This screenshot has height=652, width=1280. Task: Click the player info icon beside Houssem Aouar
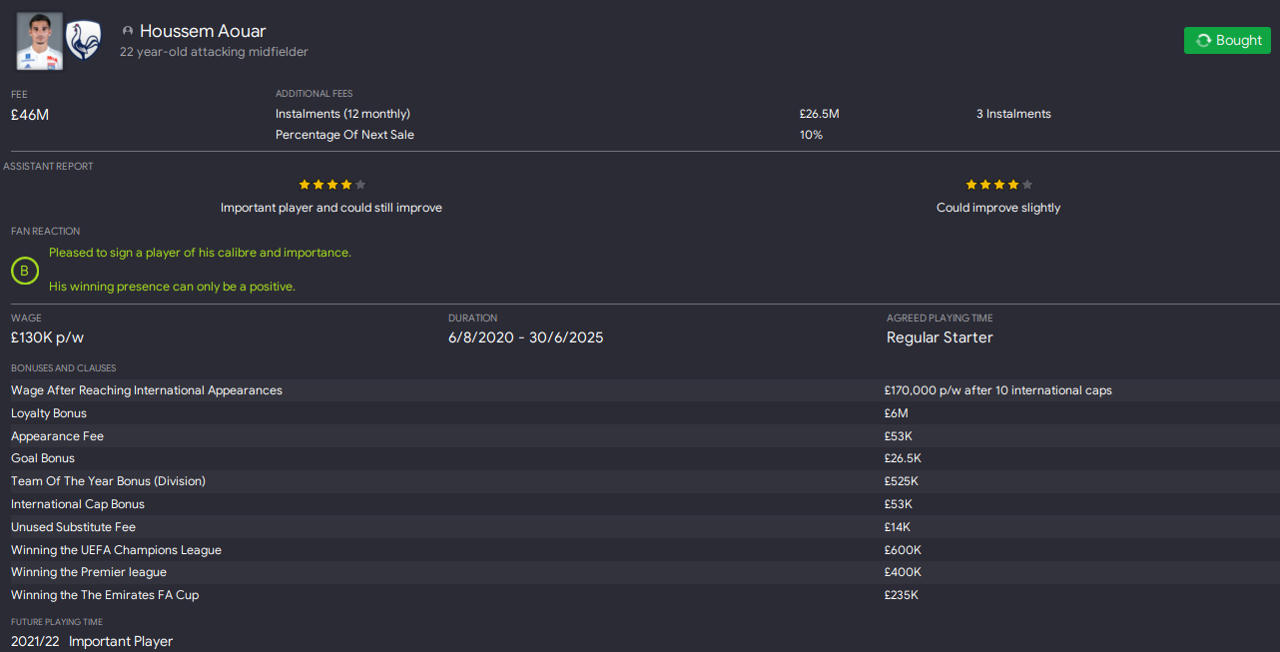point(127,32)
